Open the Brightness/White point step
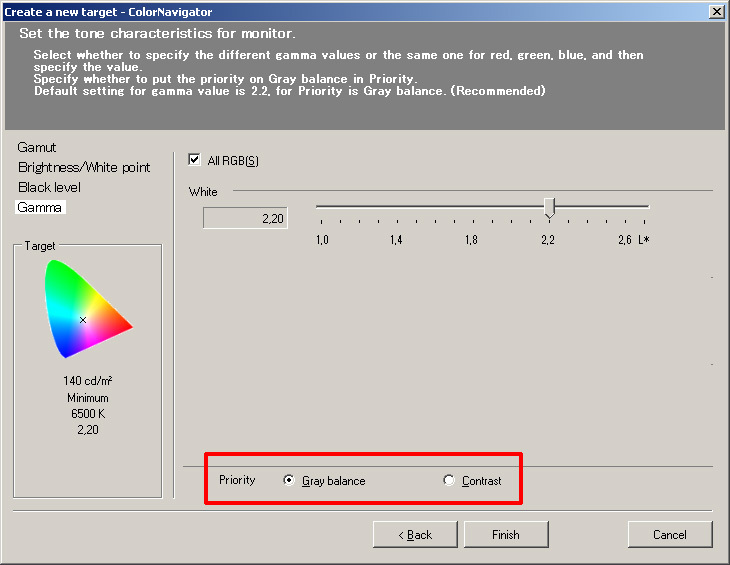 (x=84, y=167)
